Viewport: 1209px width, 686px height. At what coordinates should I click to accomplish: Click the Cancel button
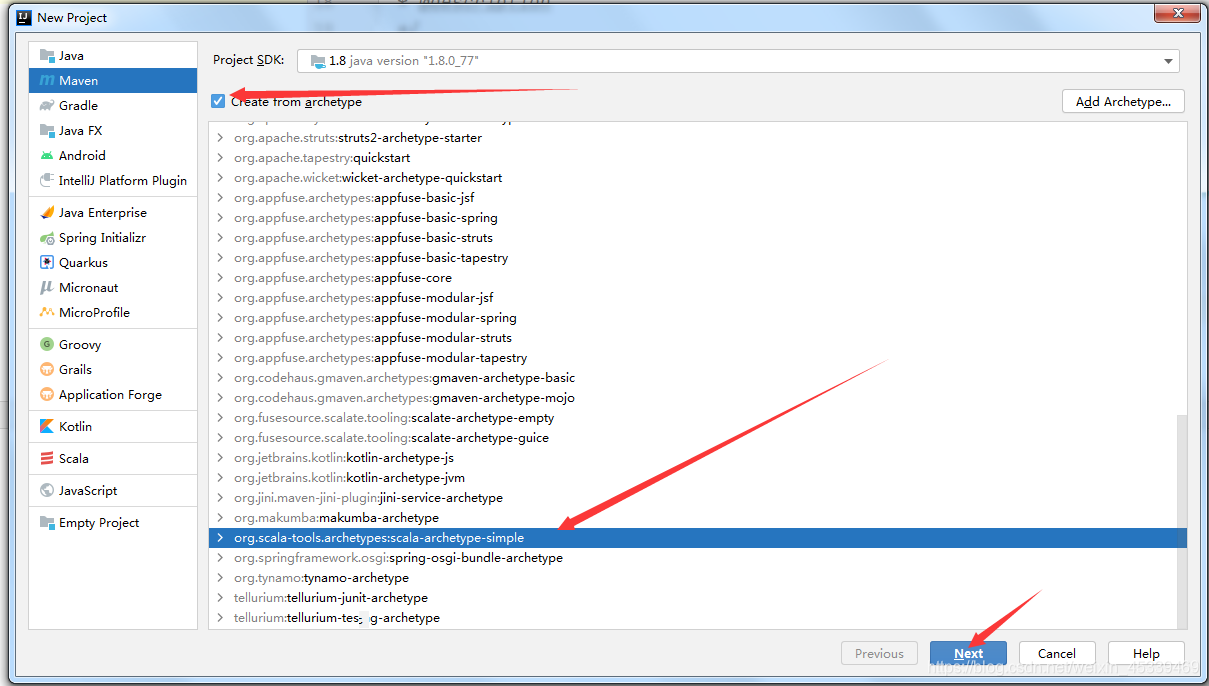[x=1057, y=653]
